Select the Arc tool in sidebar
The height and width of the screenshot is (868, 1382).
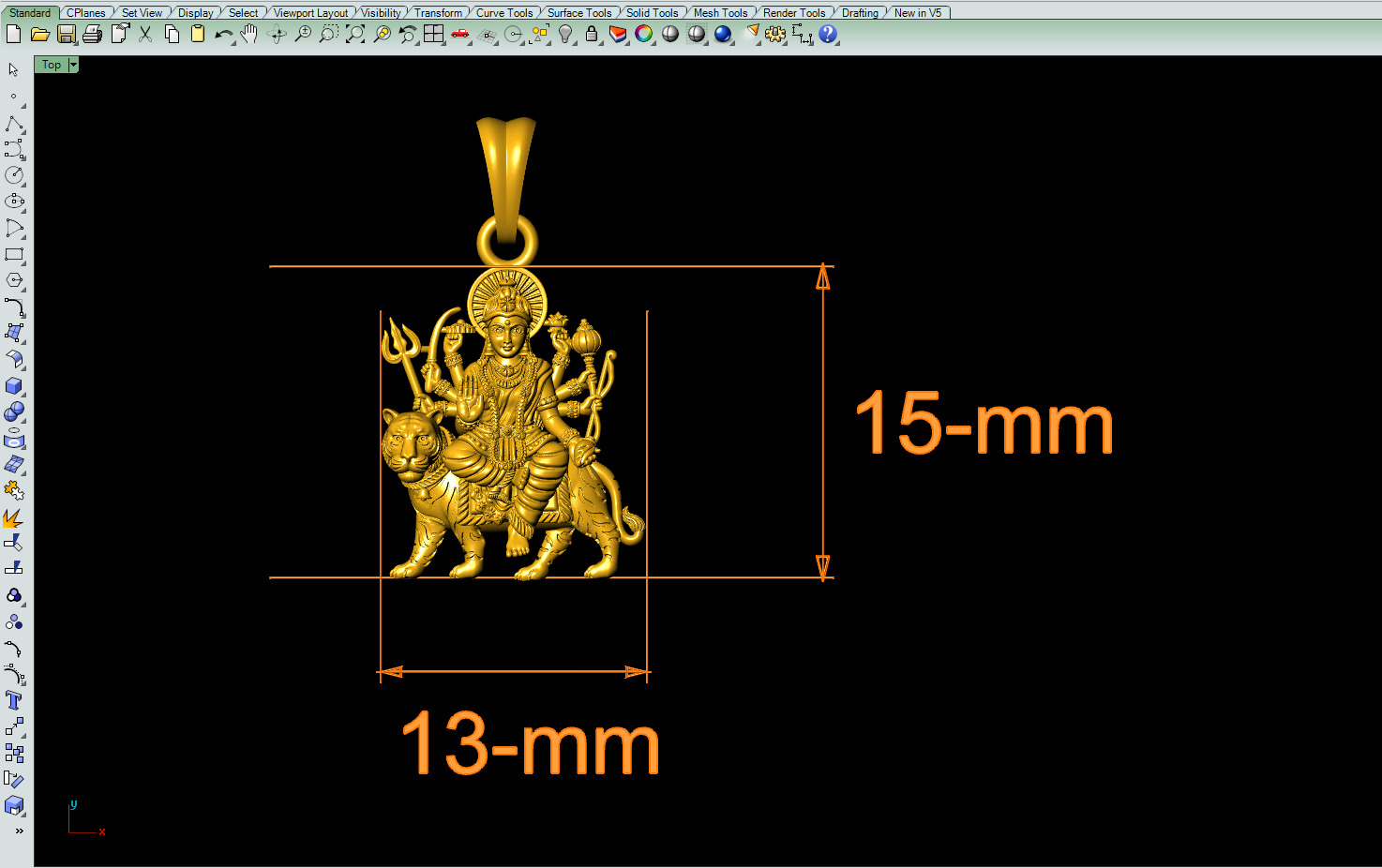[14, 228]
